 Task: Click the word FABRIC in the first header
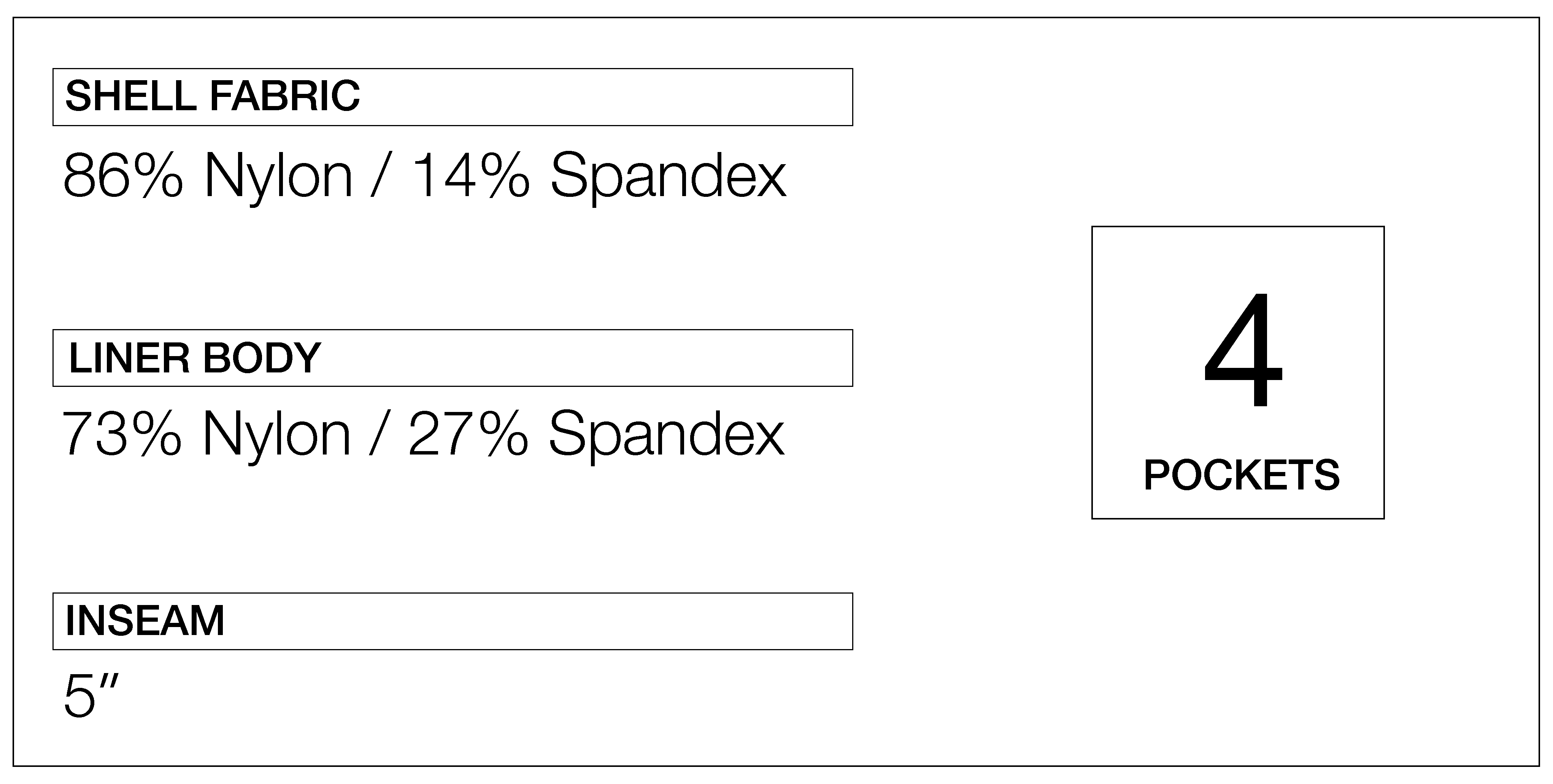284,97
